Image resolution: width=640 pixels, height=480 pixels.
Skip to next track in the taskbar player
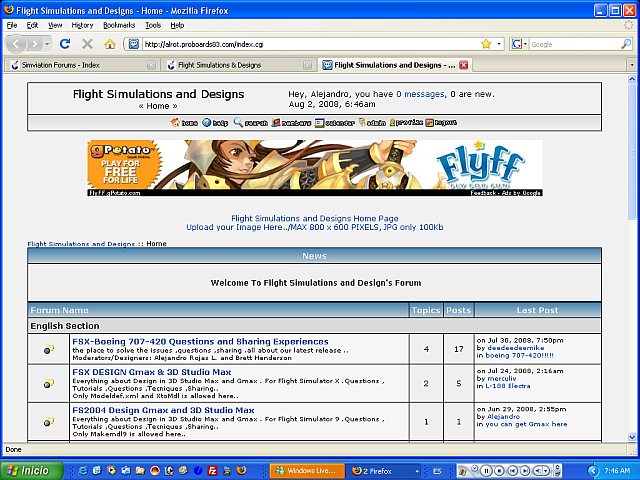pyautogui.click(x=525, y=471)
